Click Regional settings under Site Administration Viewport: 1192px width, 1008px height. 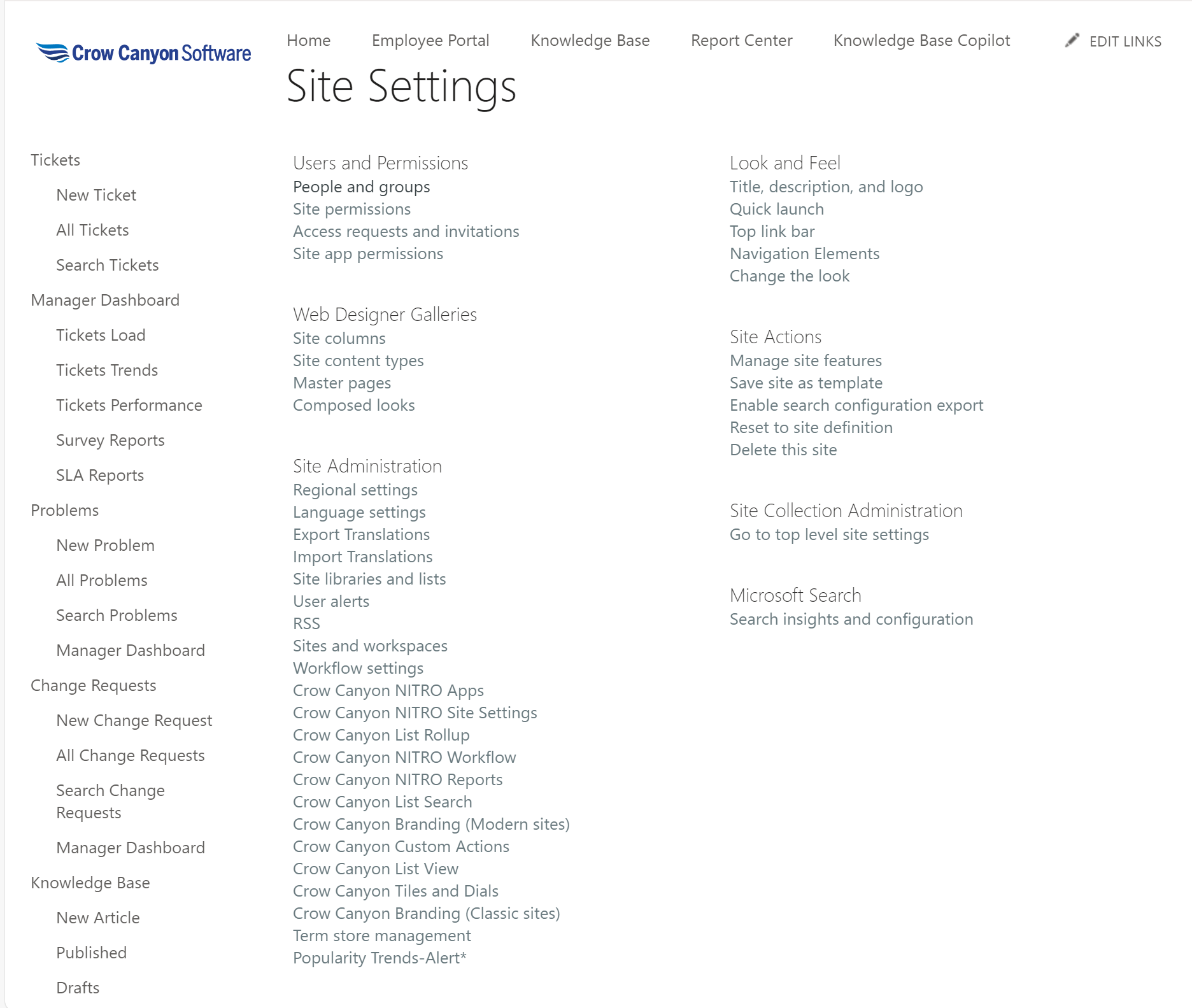pyautogui.click(x=355, y=490)
